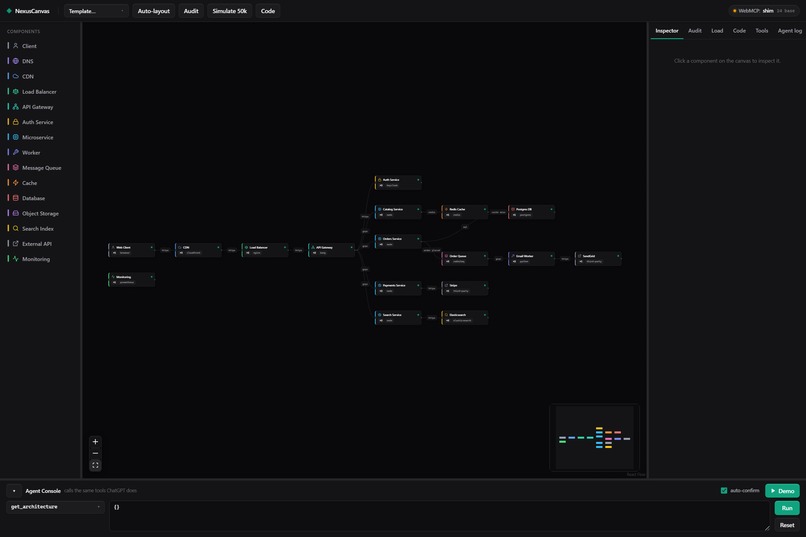Select the Search Index magnifier icon
The width and height of the screenshot is (806, 537).
pyautogui.click(x=15, y=228)
